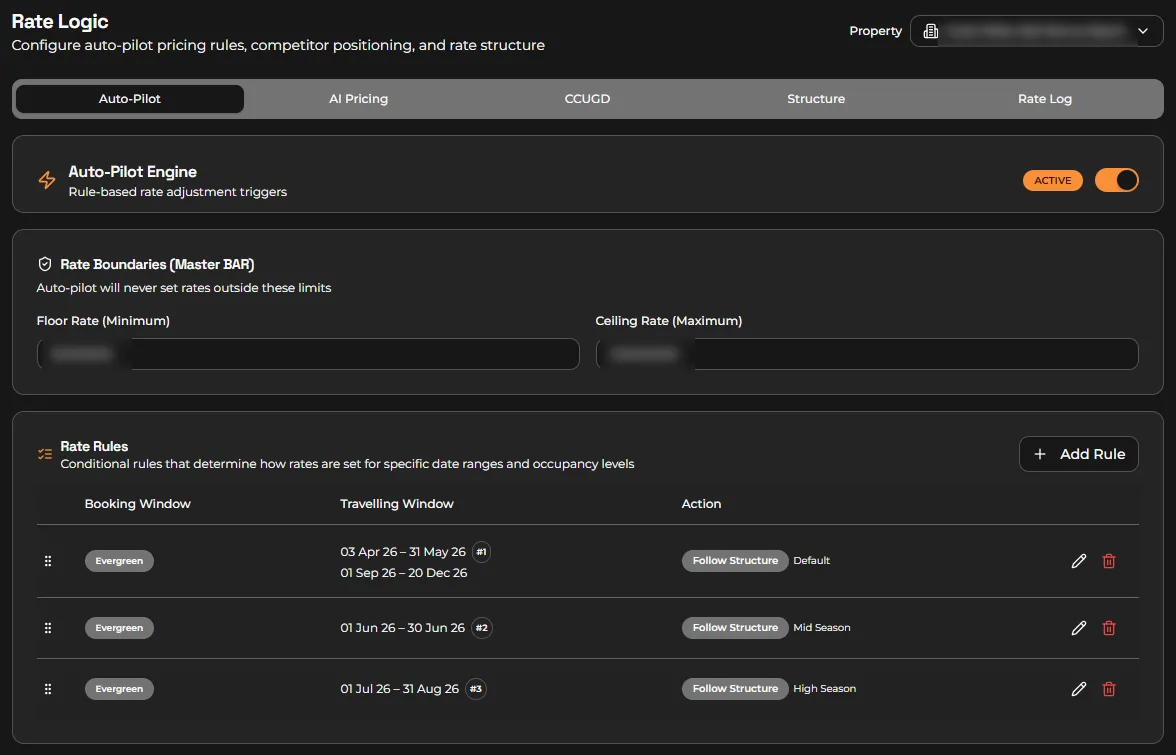Click the #3 priority badge

click(x=476, y=689)
